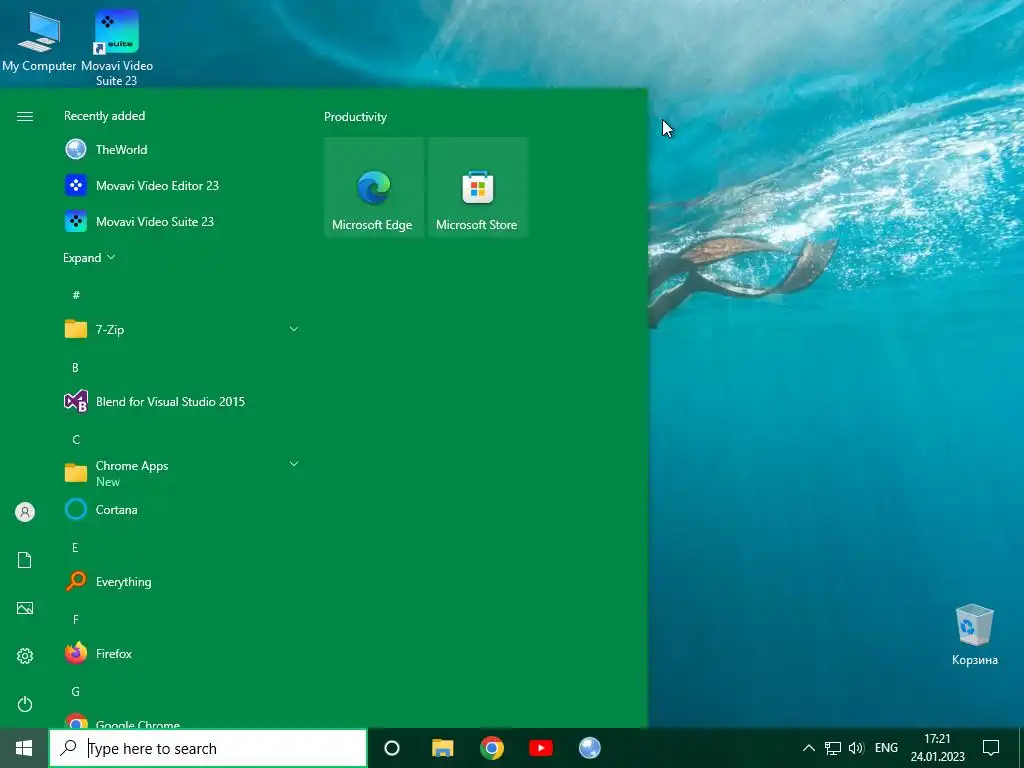The image size is (1024, 768).
Task: Open the Microsoft Store tile
Action: pos(477,187)
